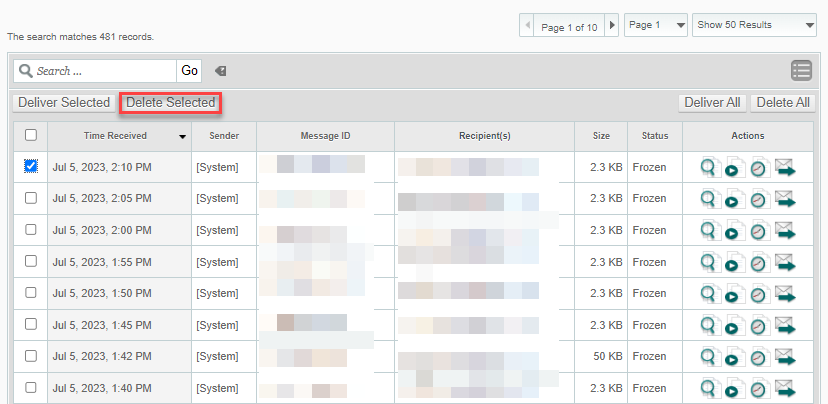Viewport: 828px width, 404px height.
Task: Click the envelope-arrow deliver icon in the 1:55 PM row
Action: coord(785,264)
